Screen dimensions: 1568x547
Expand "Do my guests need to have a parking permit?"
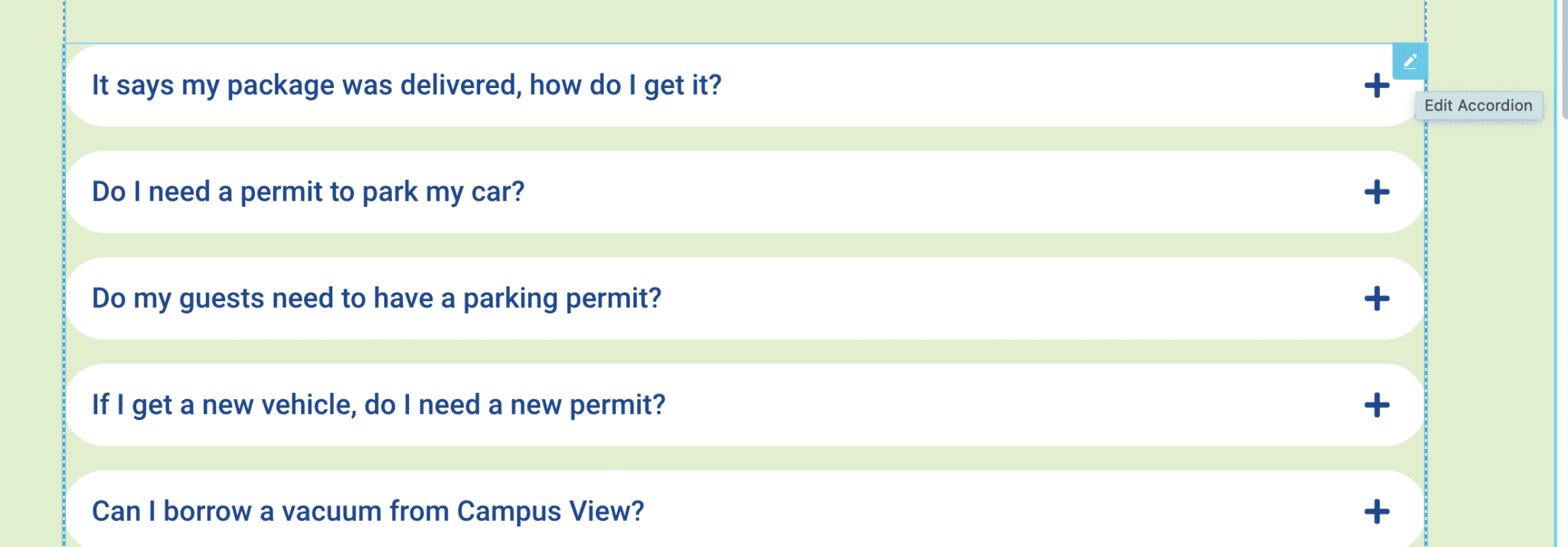pyautogui.click(x=376, y=298)
